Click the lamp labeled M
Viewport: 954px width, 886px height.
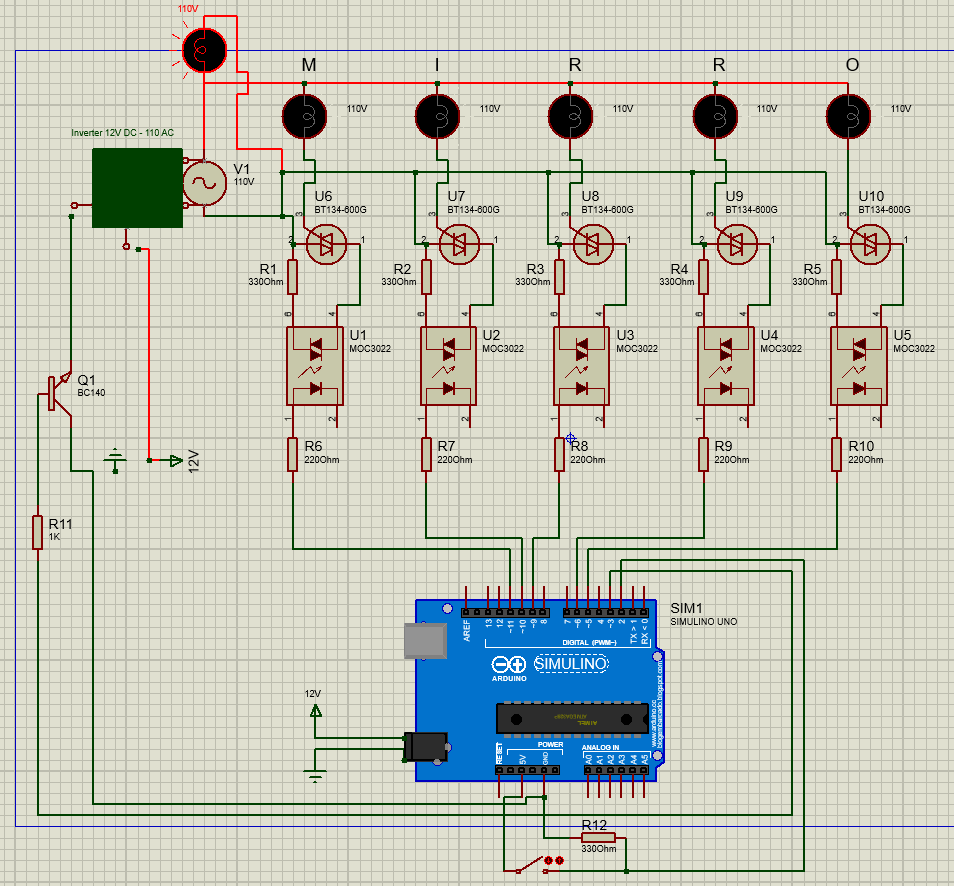click(x=306, y=116)
